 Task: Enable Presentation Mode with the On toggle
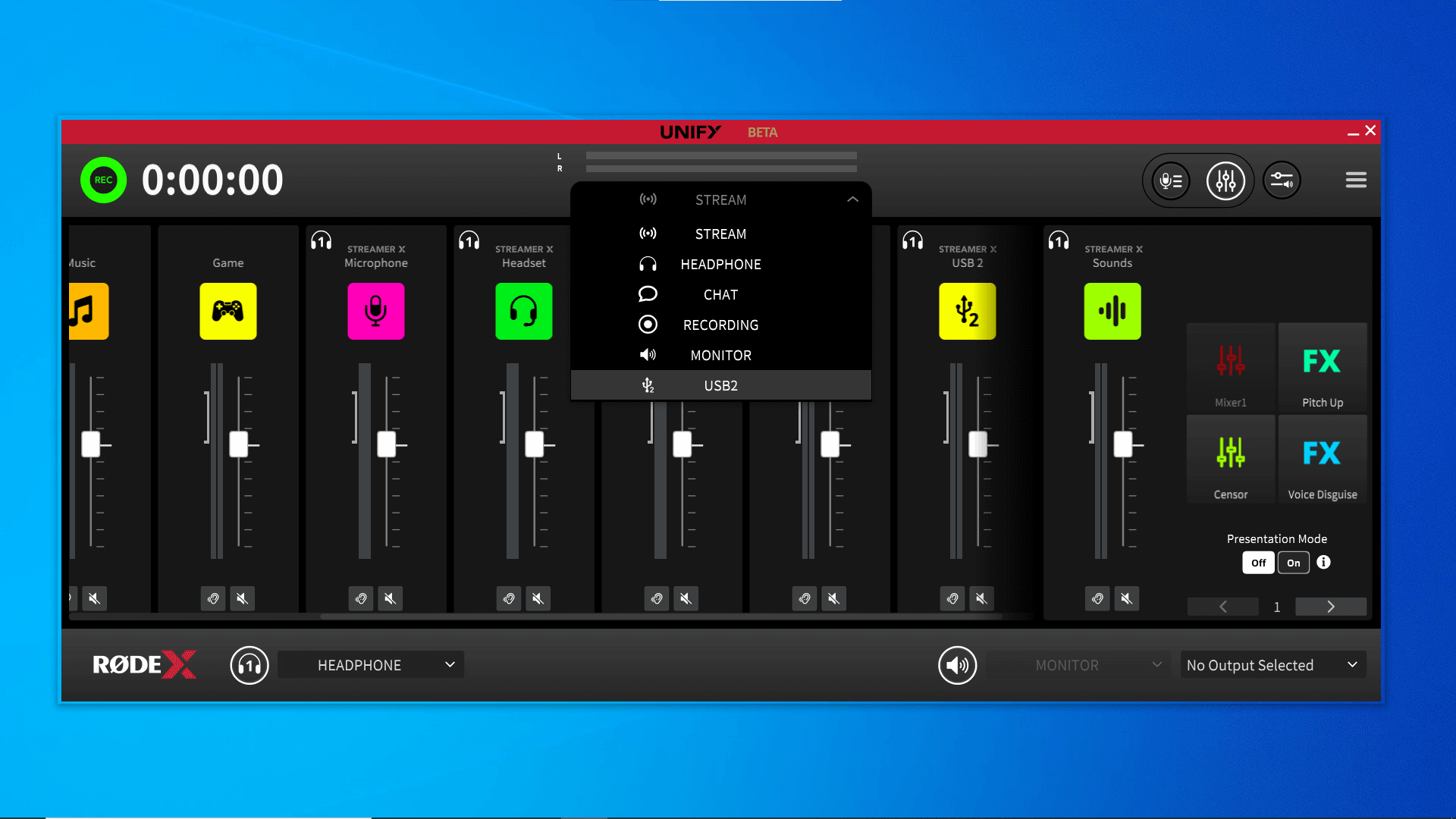click(1294, 563)
